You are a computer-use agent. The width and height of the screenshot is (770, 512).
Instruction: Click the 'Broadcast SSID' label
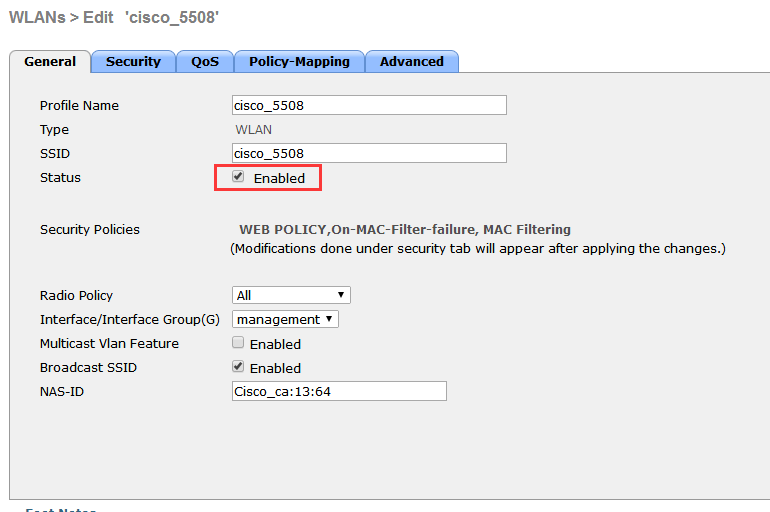[x=88, y=367]
